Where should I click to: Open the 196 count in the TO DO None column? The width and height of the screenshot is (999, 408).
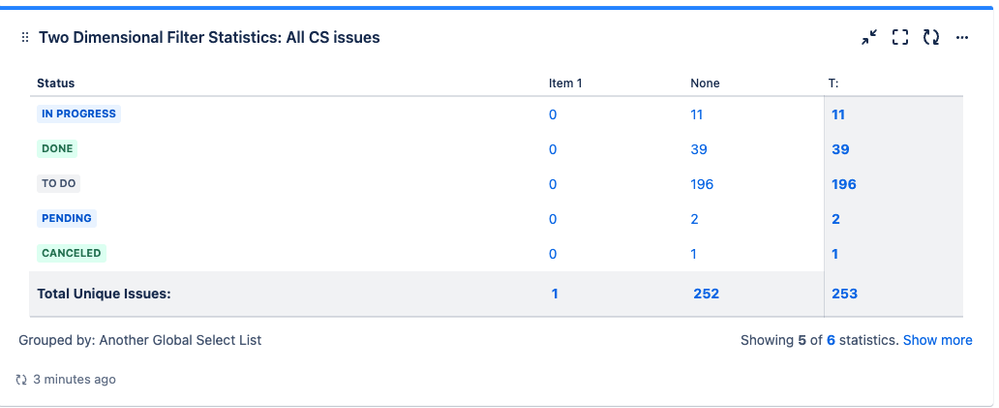(x=702, y=184)
